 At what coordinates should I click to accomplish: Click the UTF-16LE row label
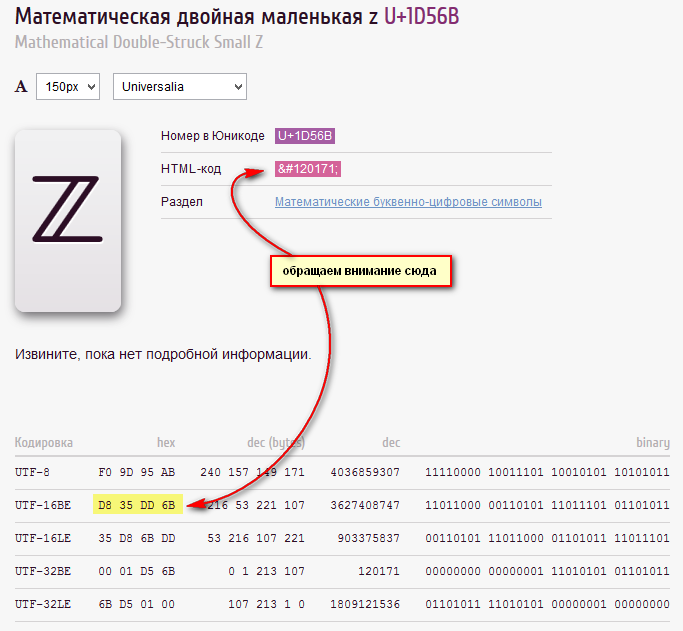43,538
